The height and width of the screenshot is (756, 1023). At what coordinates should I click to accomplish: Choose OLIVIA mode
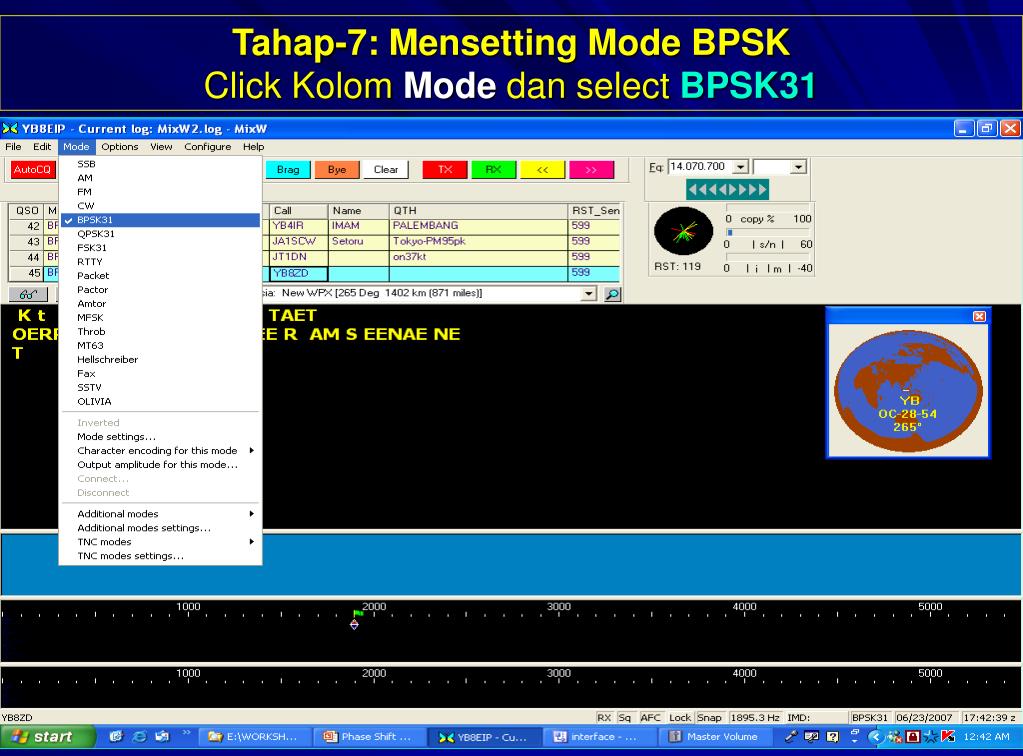pyautogui.click(x=160, y=401)
